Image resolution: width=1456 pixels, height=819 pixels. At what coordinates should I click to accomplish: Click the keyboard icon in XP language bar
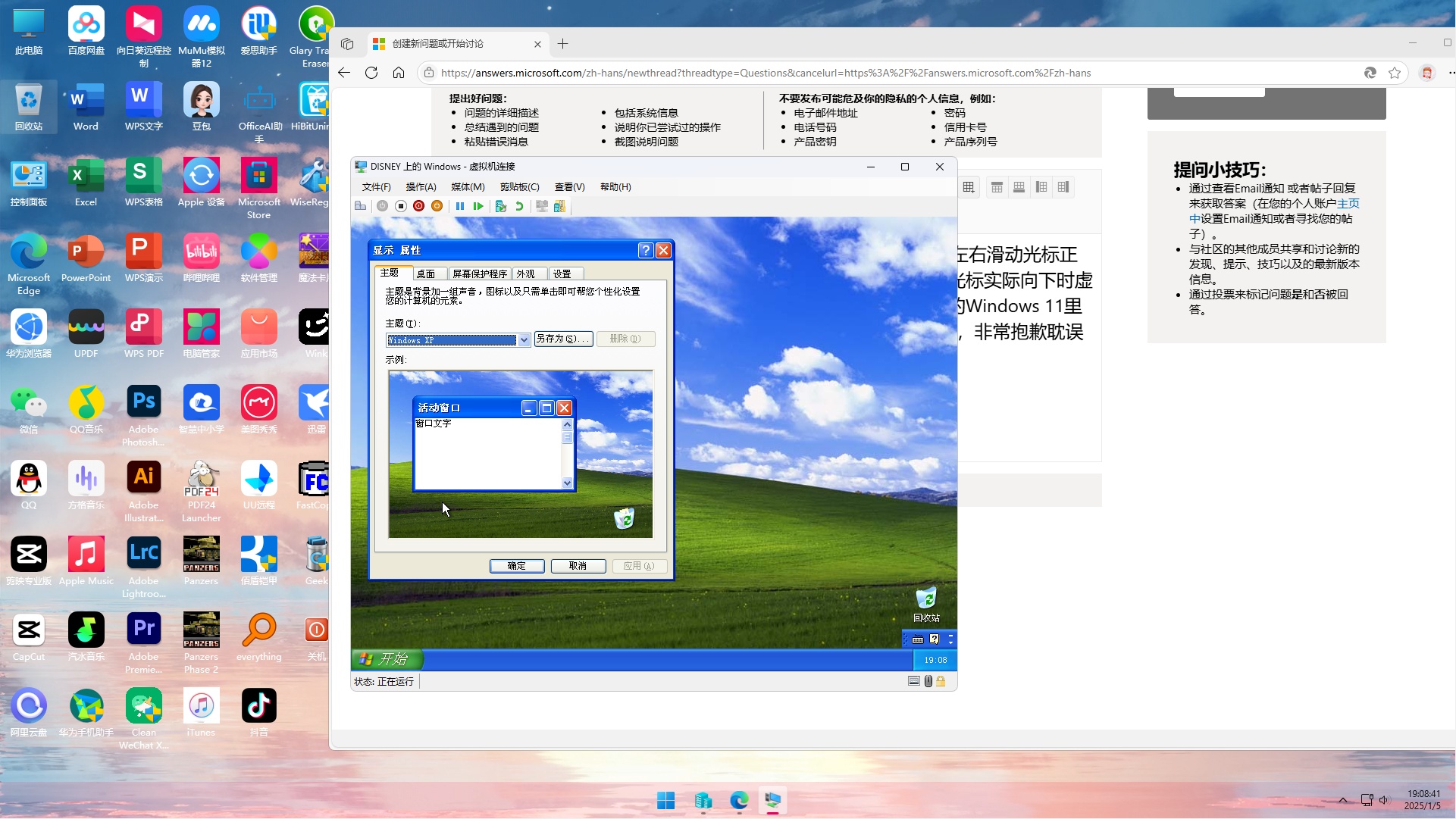click(918, 639)
